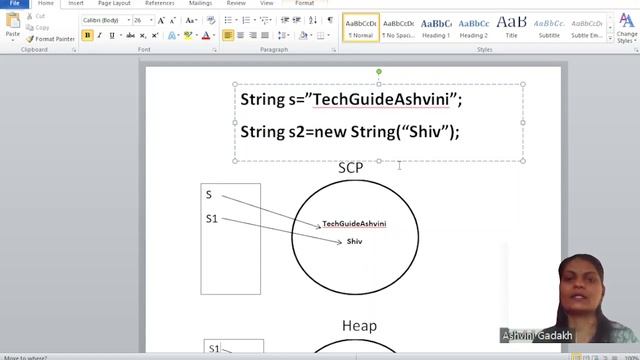Expand the Styles pane launcher
Viewport: 640px width, 360px height.
click(x=636, y=50)
